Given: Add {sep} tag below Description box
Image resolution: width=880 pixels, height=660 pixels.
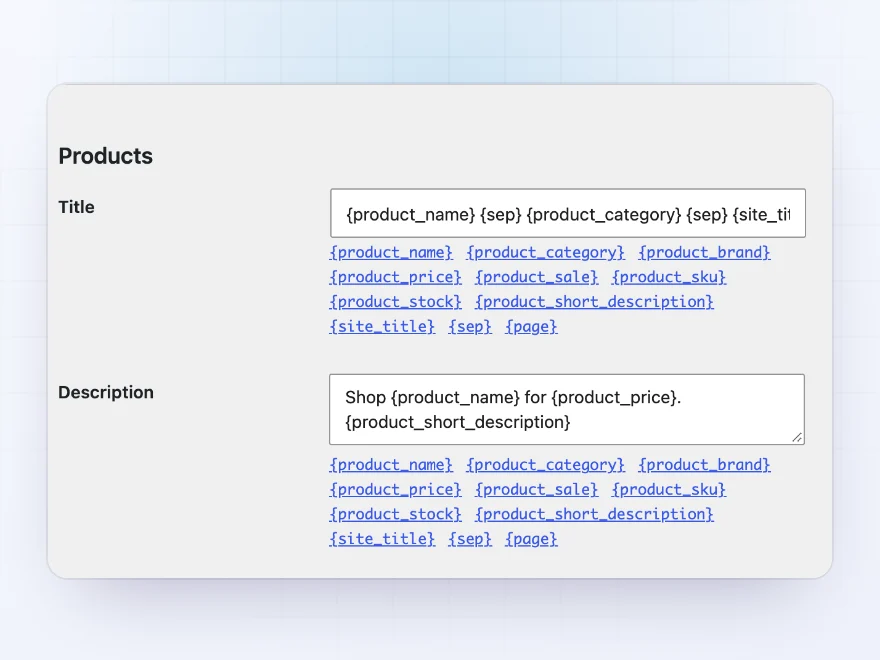Looking at the screenshot, I should [x=470, y=539].
